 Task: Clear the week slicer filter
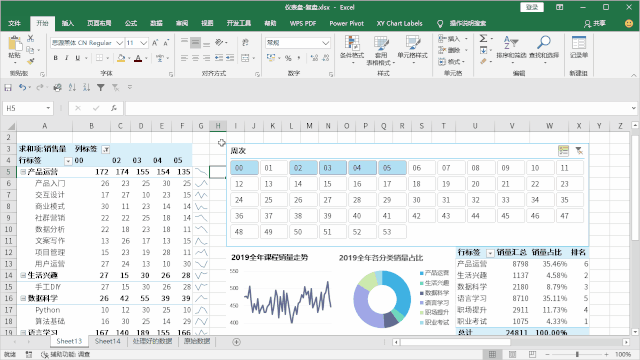[579, 151]
